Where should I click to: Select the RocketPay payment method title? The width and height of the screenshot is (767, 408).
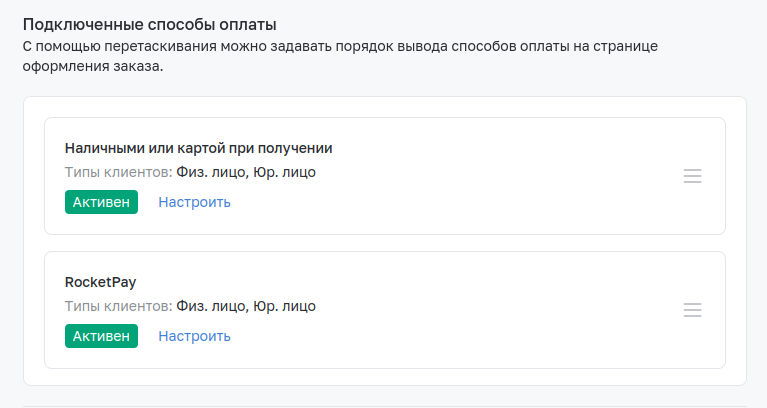pos(100,282)
